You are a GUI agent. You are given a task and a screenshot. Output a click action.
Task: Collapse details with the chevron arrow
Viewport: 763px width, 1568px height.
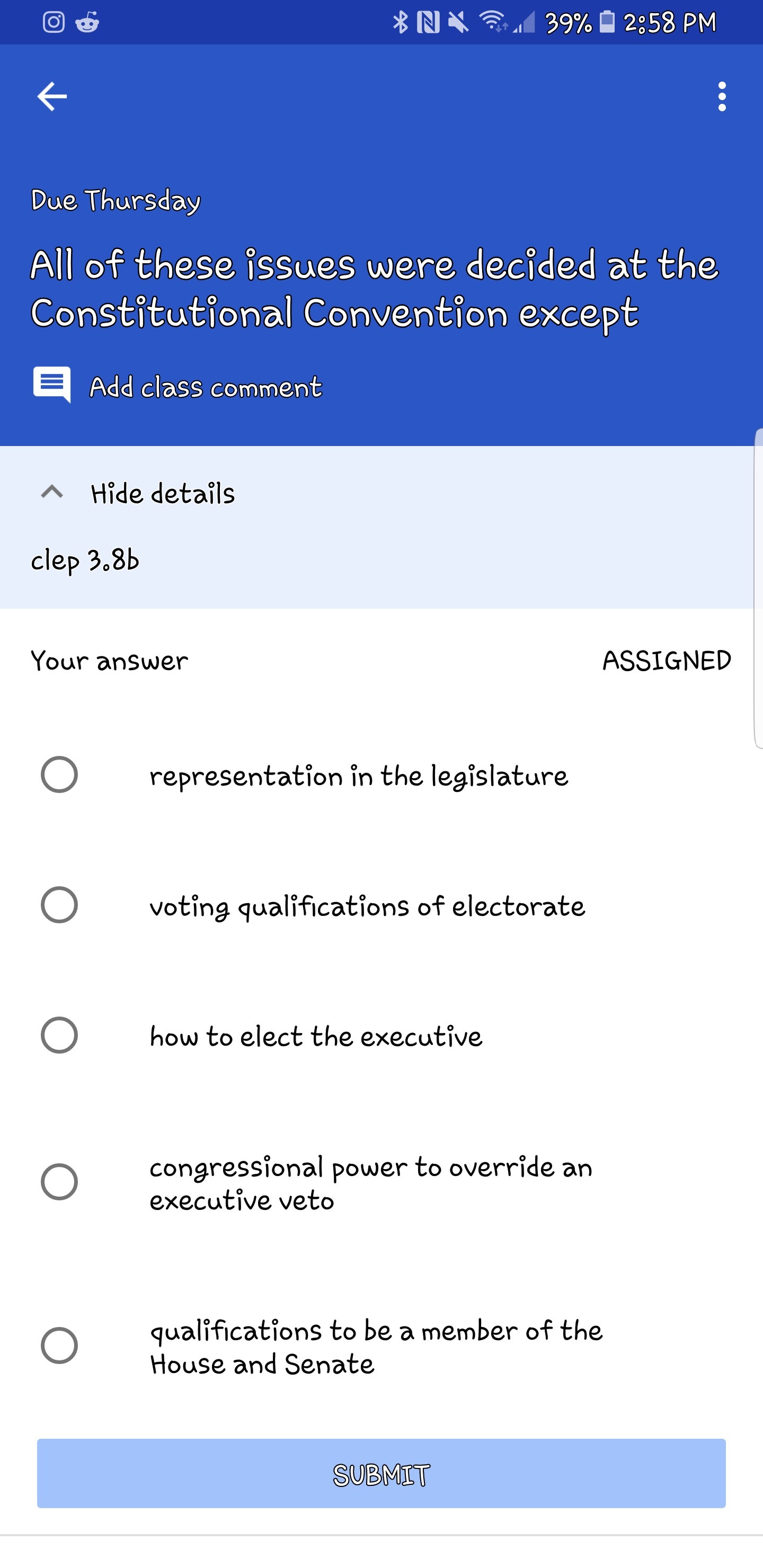click(x=52, y=492)
